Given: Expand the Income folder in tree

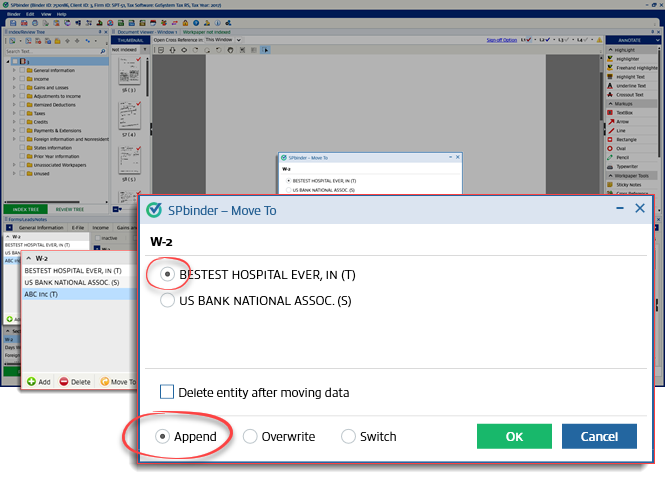Looking at the screenshot, I should [x=14, y=81].
